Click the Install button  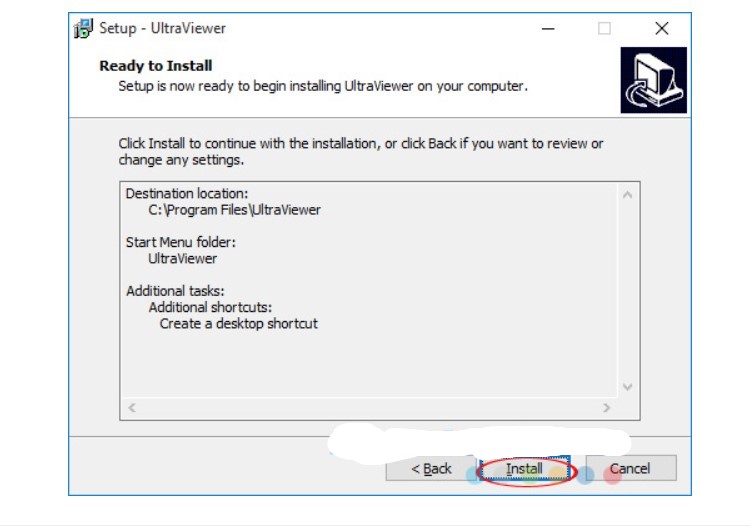[x=524, y=468]
